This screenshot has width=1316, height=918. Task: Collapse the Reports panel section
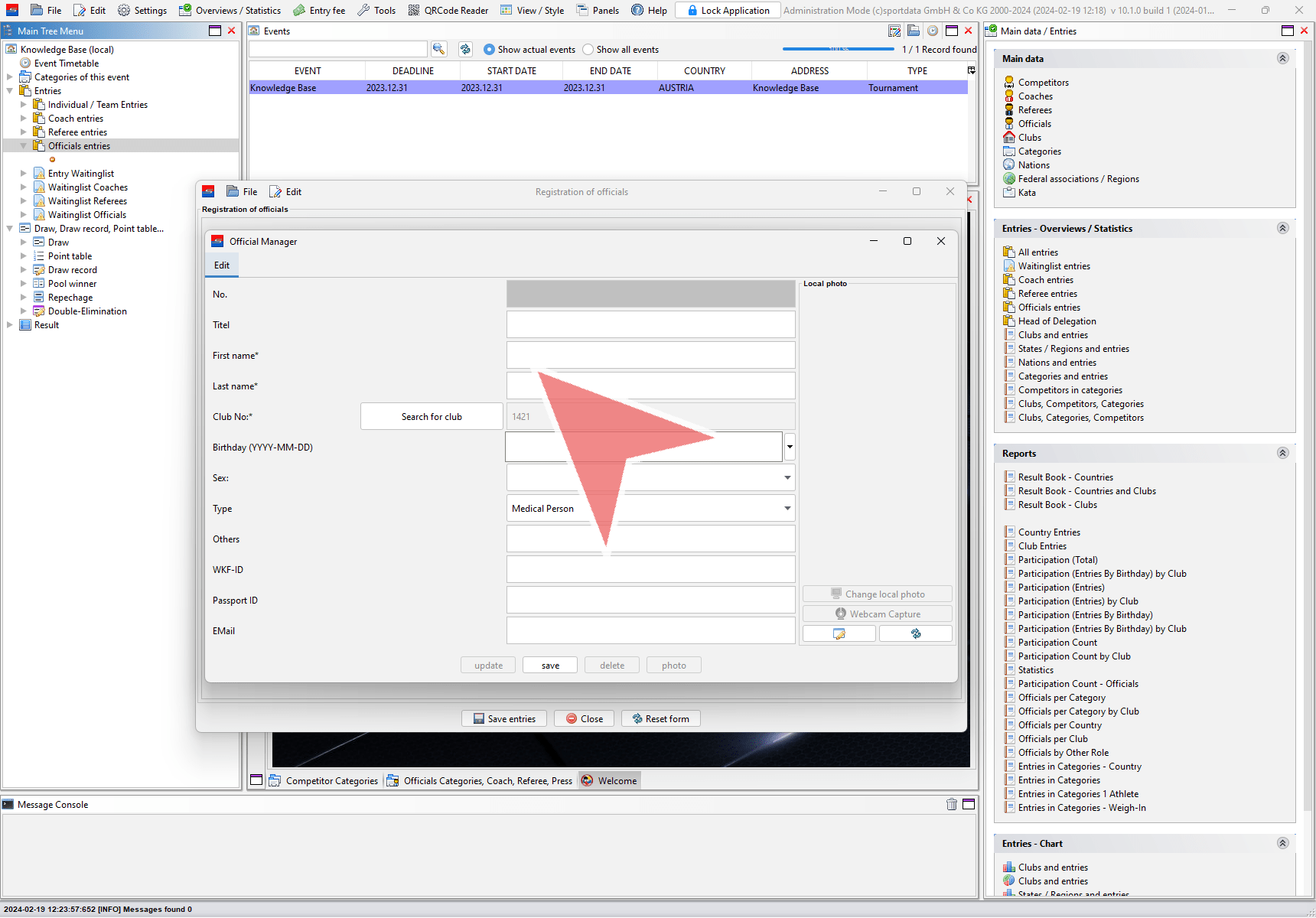coord(1283,453)
